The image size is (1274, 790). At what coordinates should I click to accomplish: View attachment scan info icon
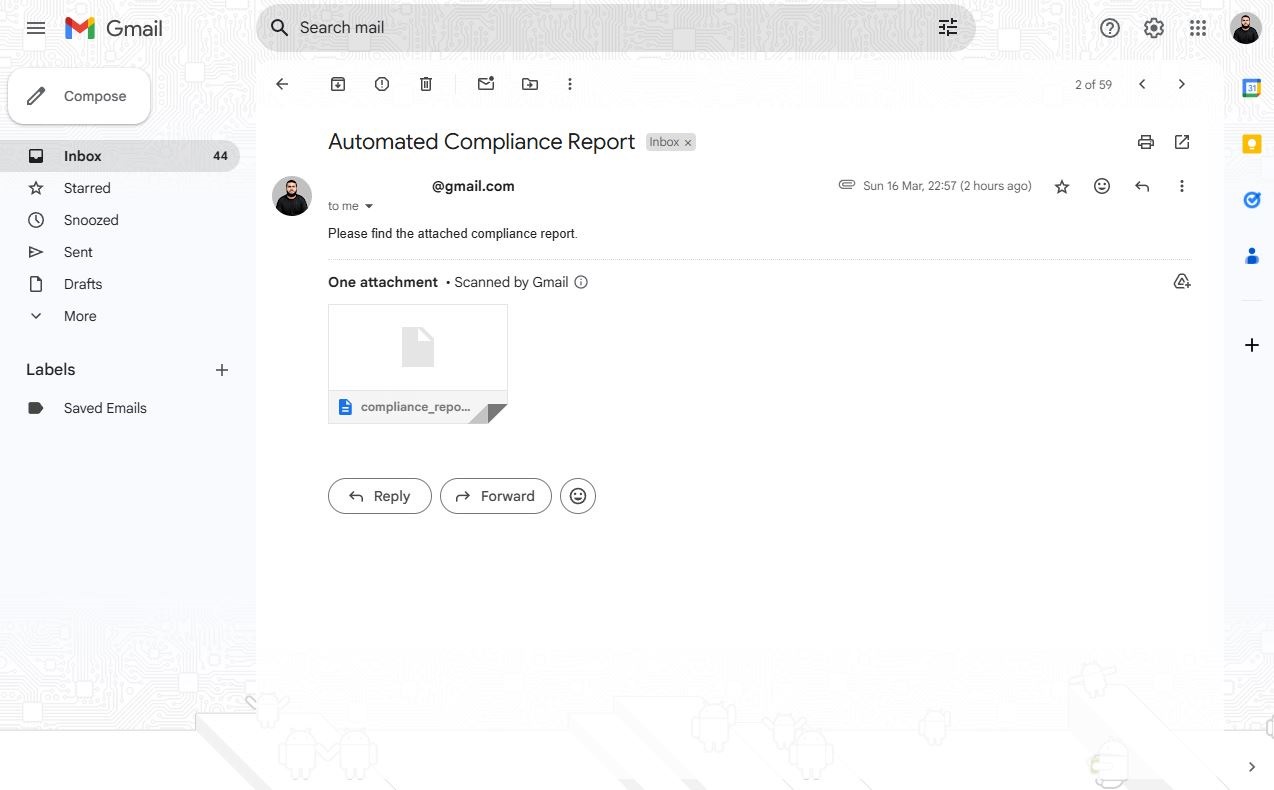point(581,282)
